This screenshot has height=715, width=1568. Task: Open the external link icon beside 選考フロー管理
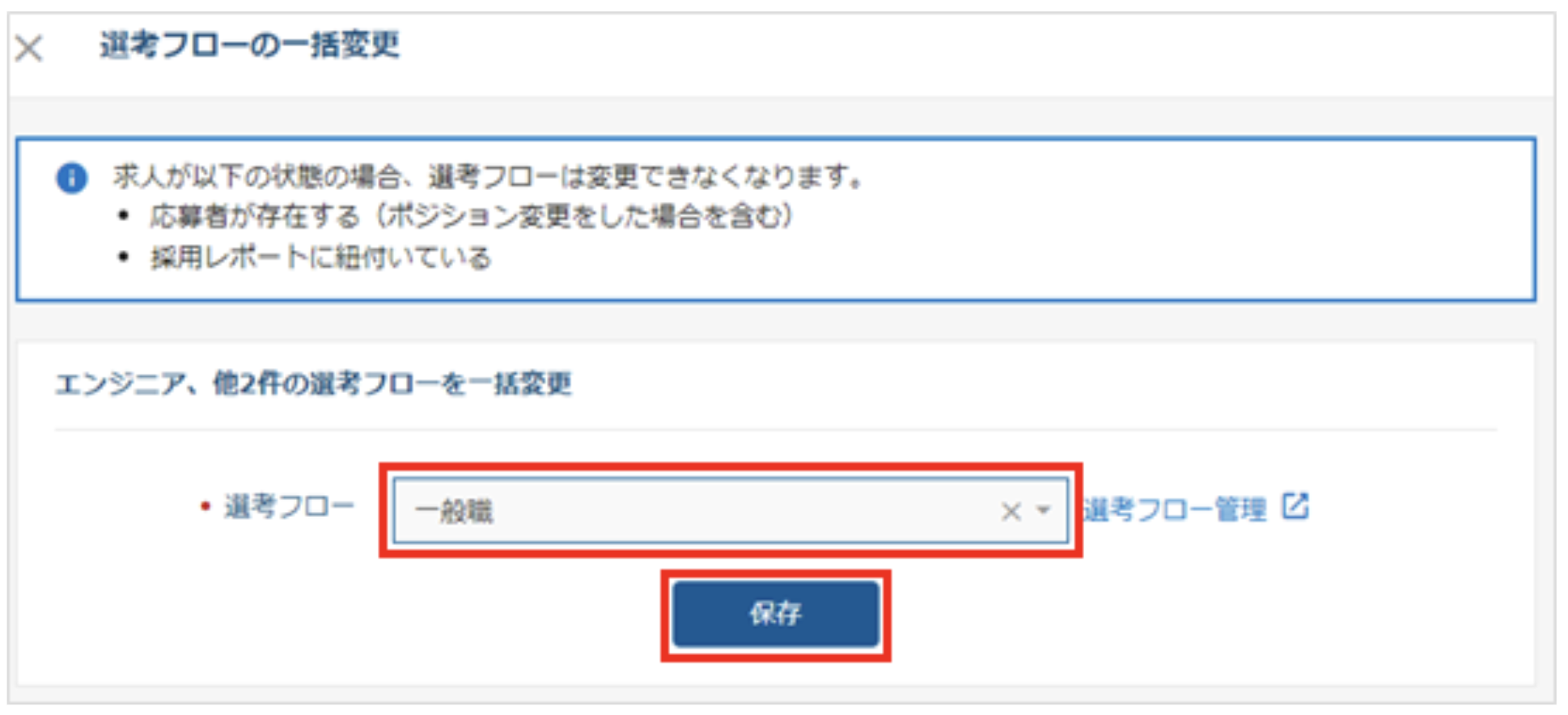point(1295,507)
